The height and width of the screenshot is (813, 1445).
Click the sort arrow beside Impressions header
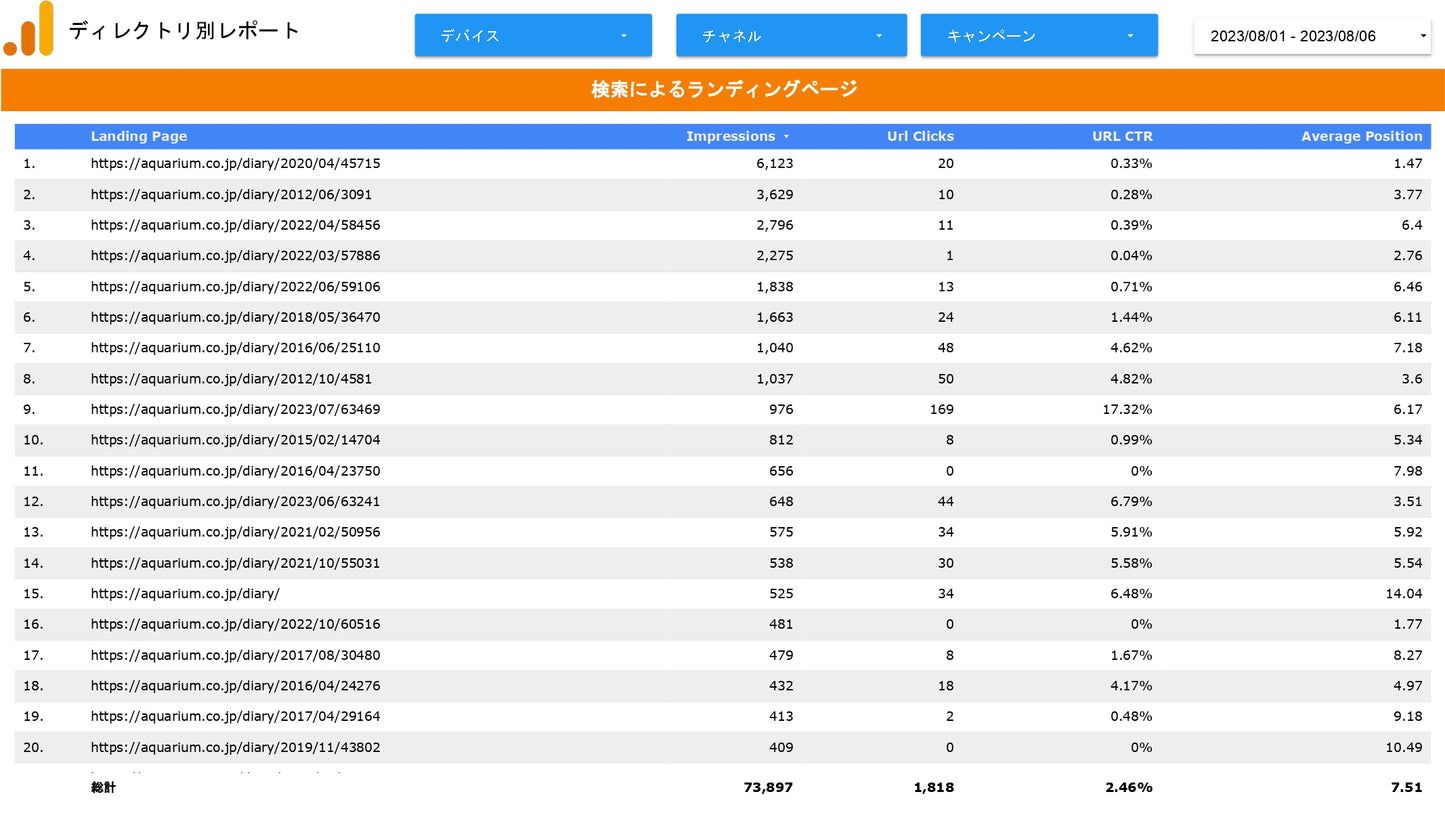pos(786,137)
